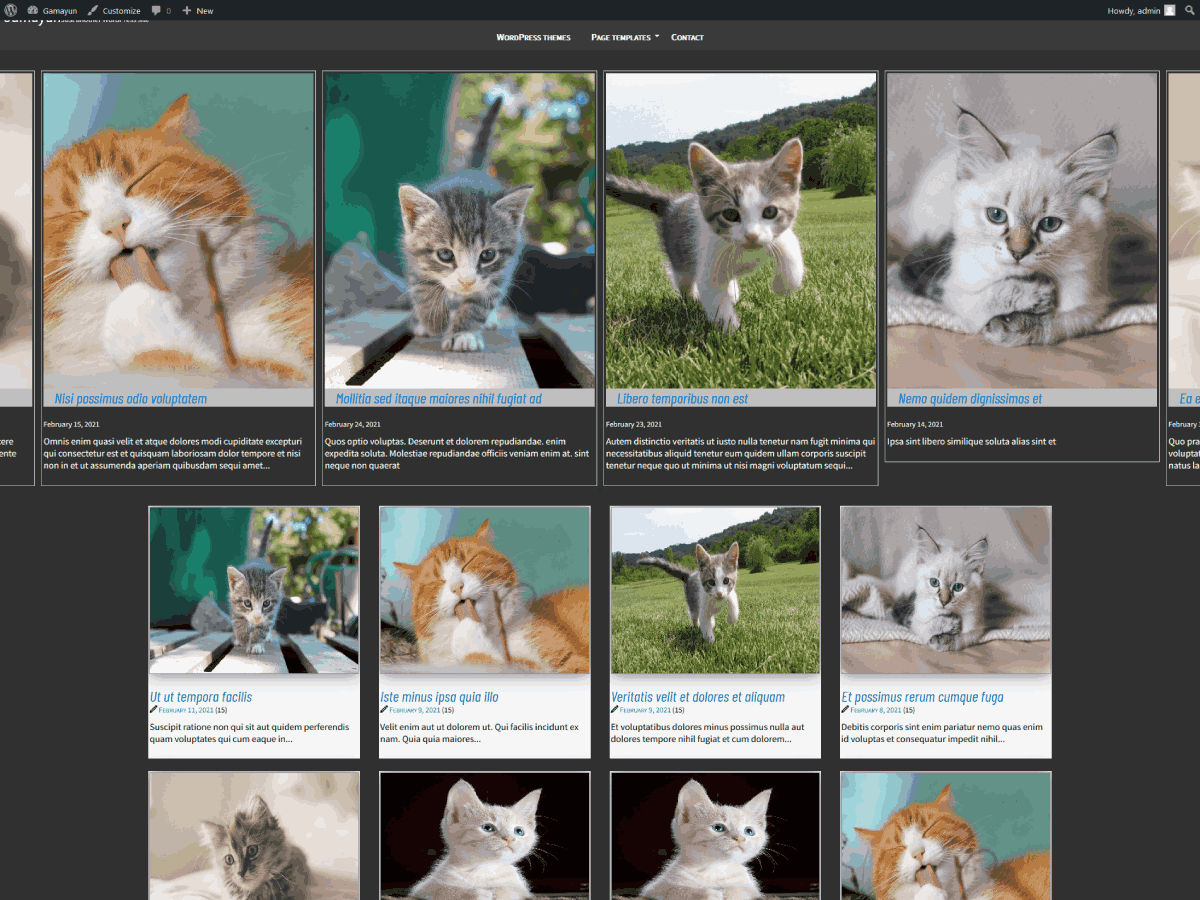Click the plus New content icon
The width and height of the screenshot is (1200, 900).
187,10
